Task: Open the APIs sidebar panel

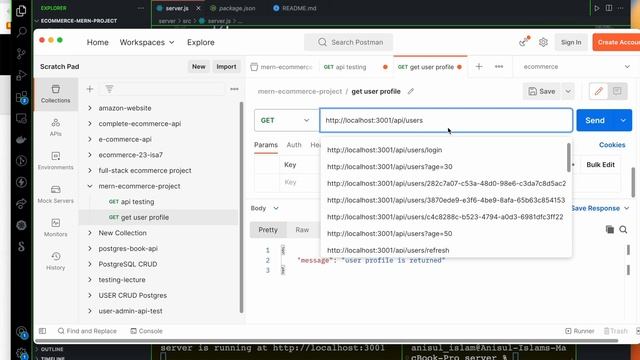Action: coord(56,127)
